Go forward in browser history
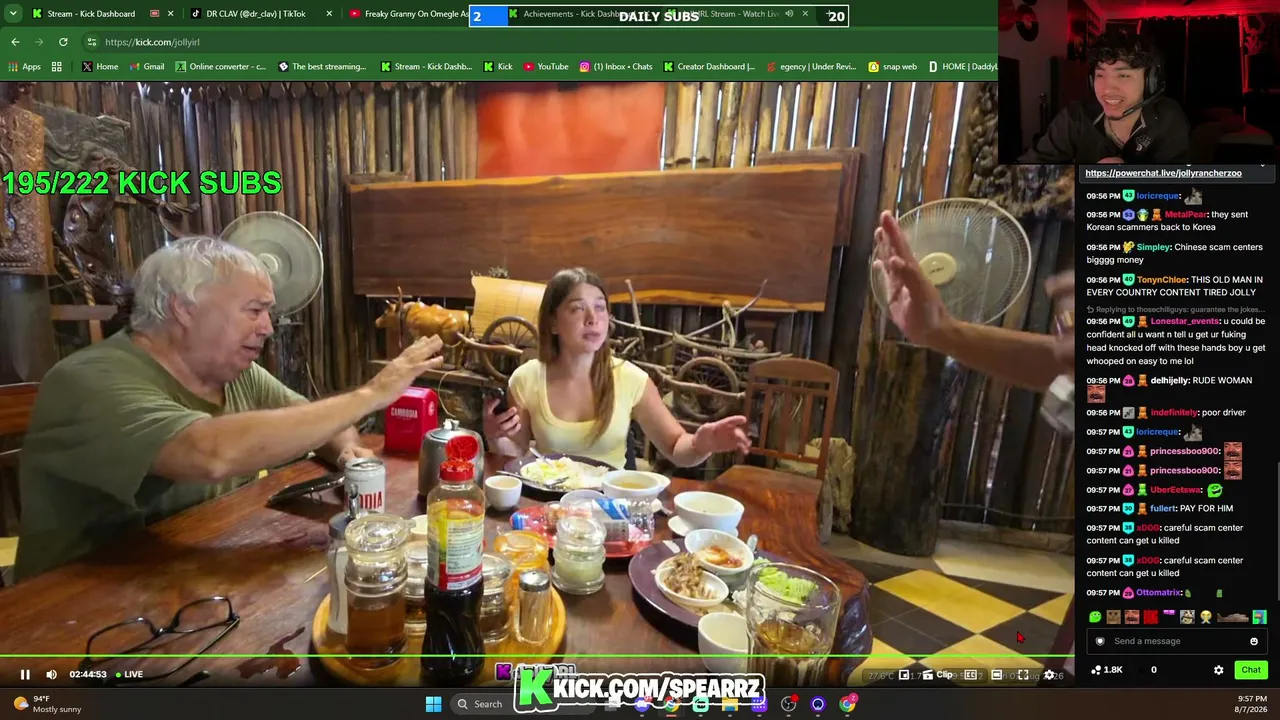This screenshot has width=1280, height=720. [39, 42]
